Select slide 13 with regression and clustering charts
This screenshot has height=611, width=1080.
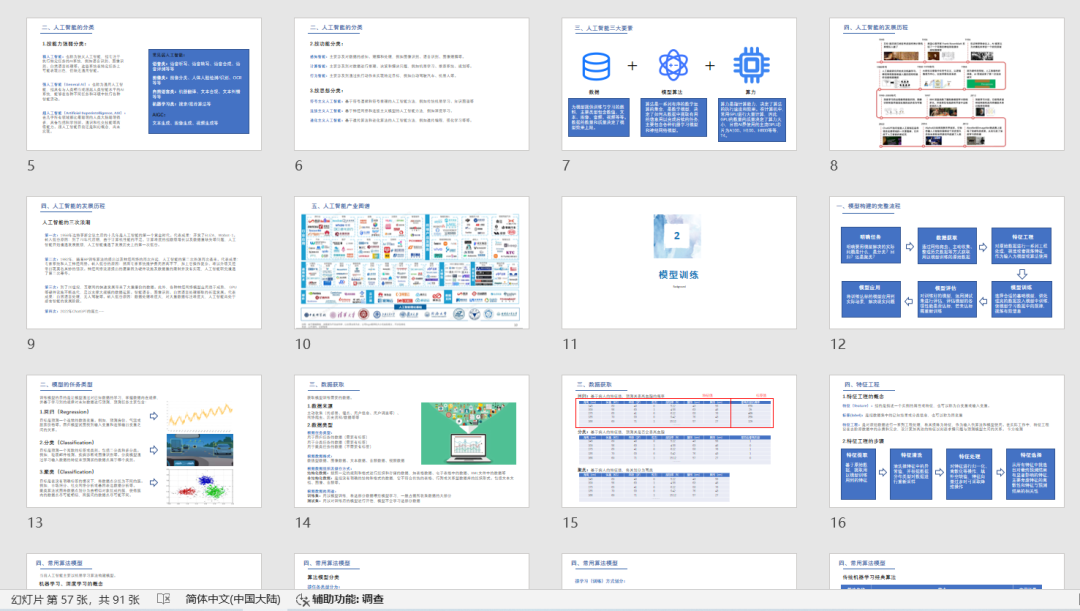pos(144,441)
